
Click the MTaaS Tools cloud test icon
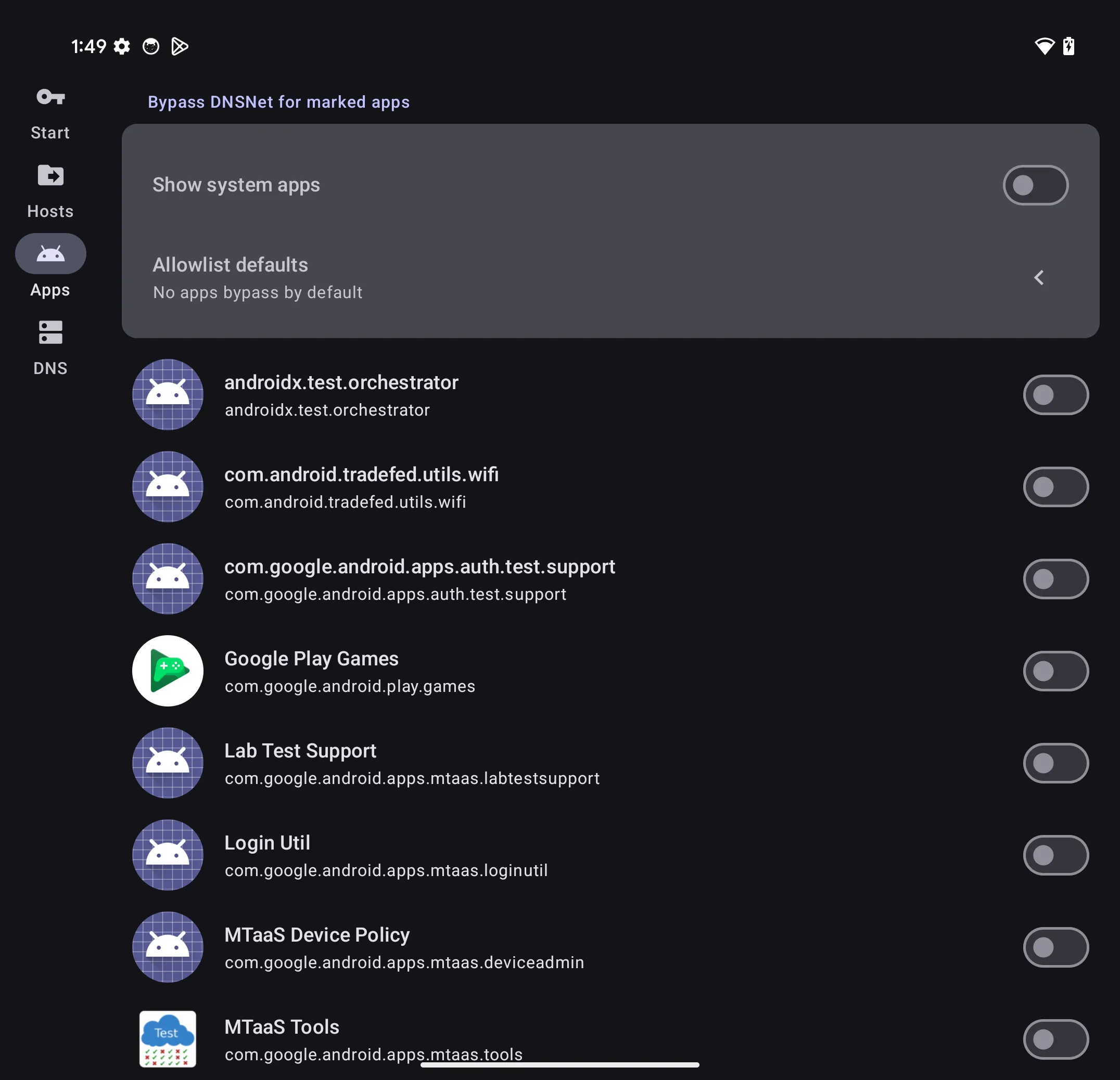[168, 1039]
